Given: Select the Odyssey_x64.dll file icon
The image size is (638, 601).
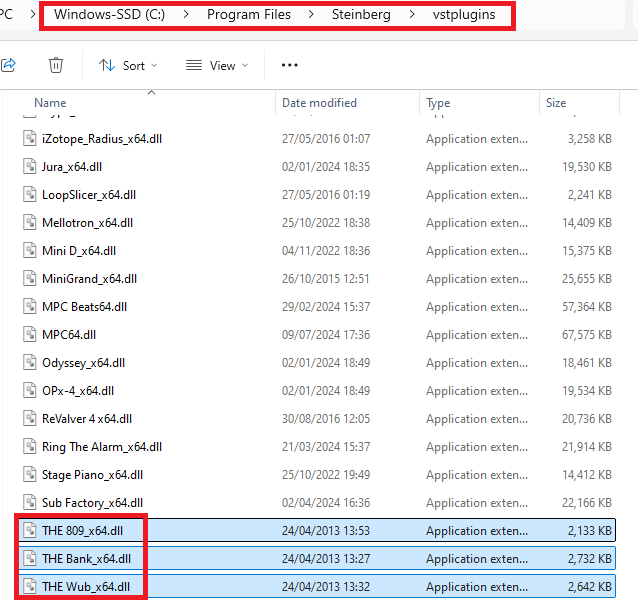Looking at the screenshot, I should [x=30, y=363].
